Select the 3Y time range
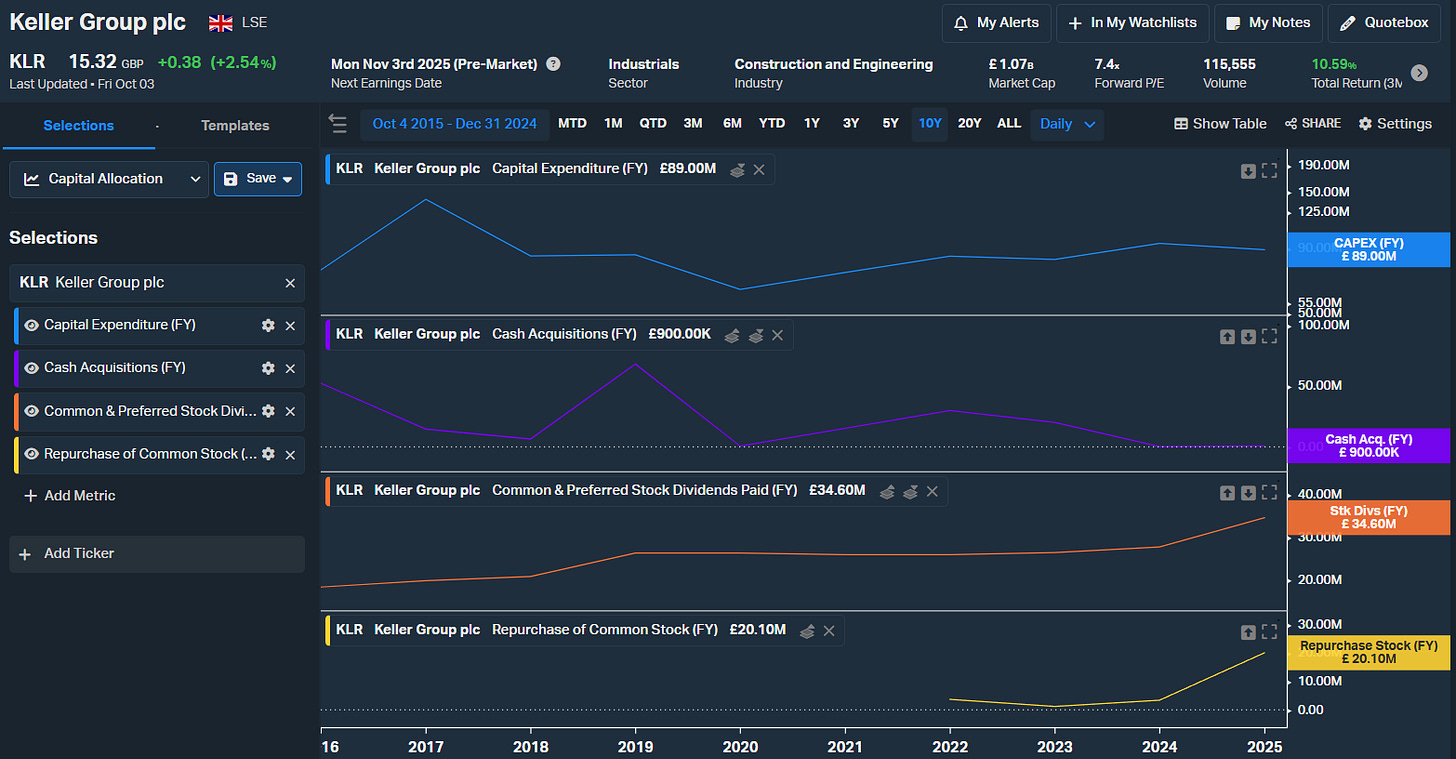Viewport: 1456px width, 759px height. pyautogui.click(x=850, y=124)
